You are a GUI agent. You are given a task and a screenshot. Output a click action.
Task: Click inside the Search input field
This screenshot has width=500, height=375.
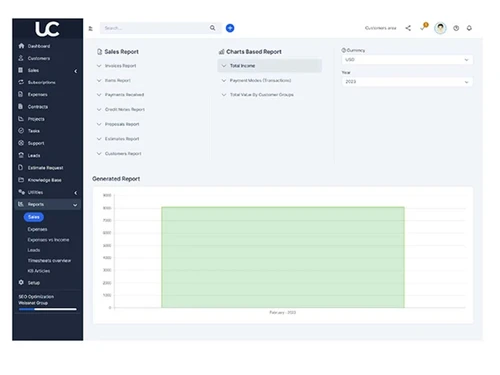point(155,28)
